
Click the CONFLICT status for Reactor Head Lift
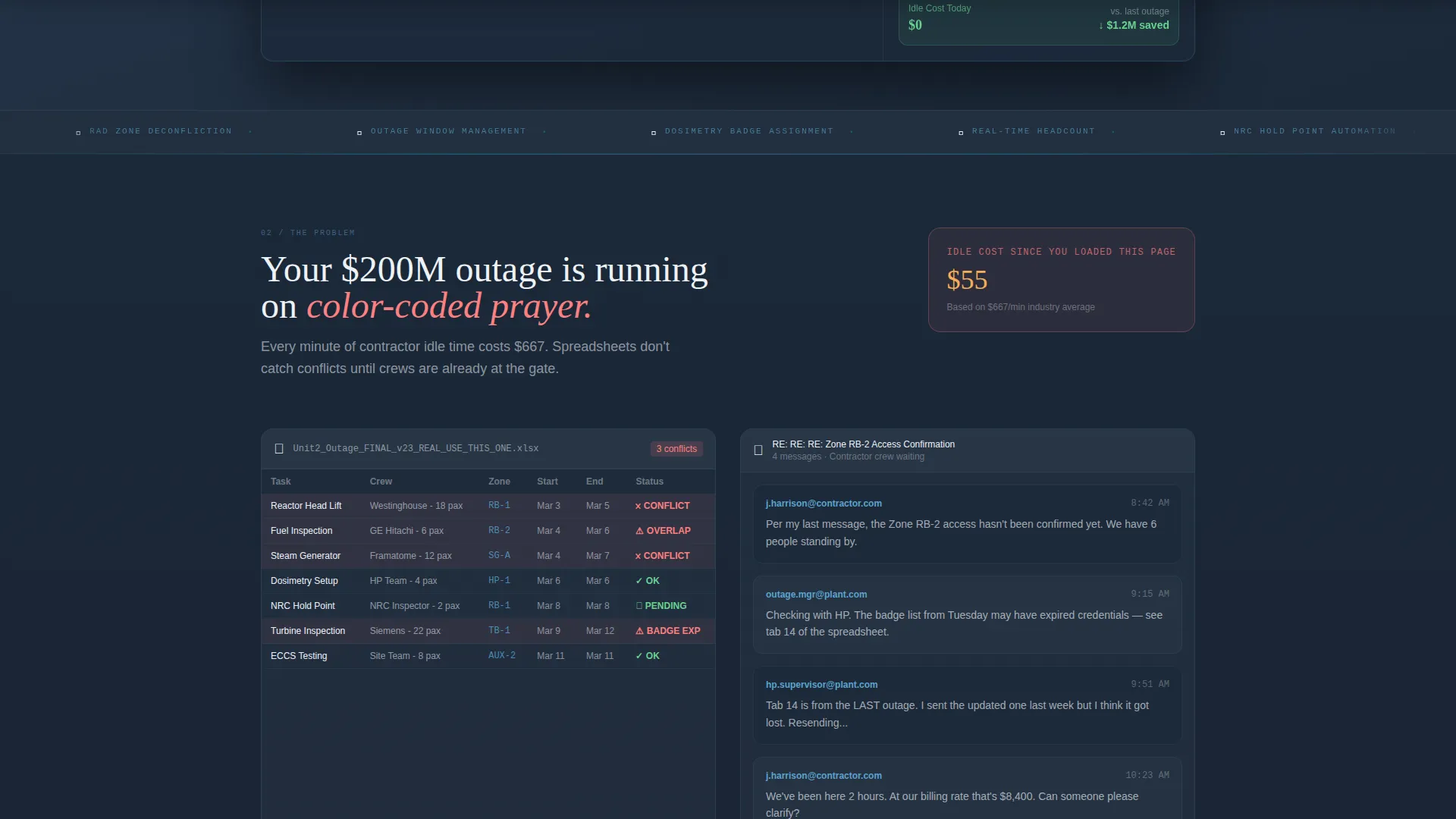(662, 506)
